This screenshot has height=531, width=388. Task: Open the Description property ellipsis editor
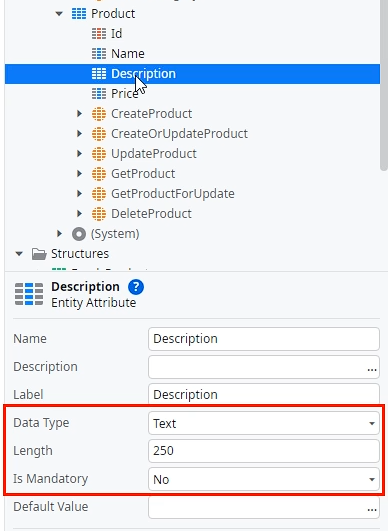point(372,369)
